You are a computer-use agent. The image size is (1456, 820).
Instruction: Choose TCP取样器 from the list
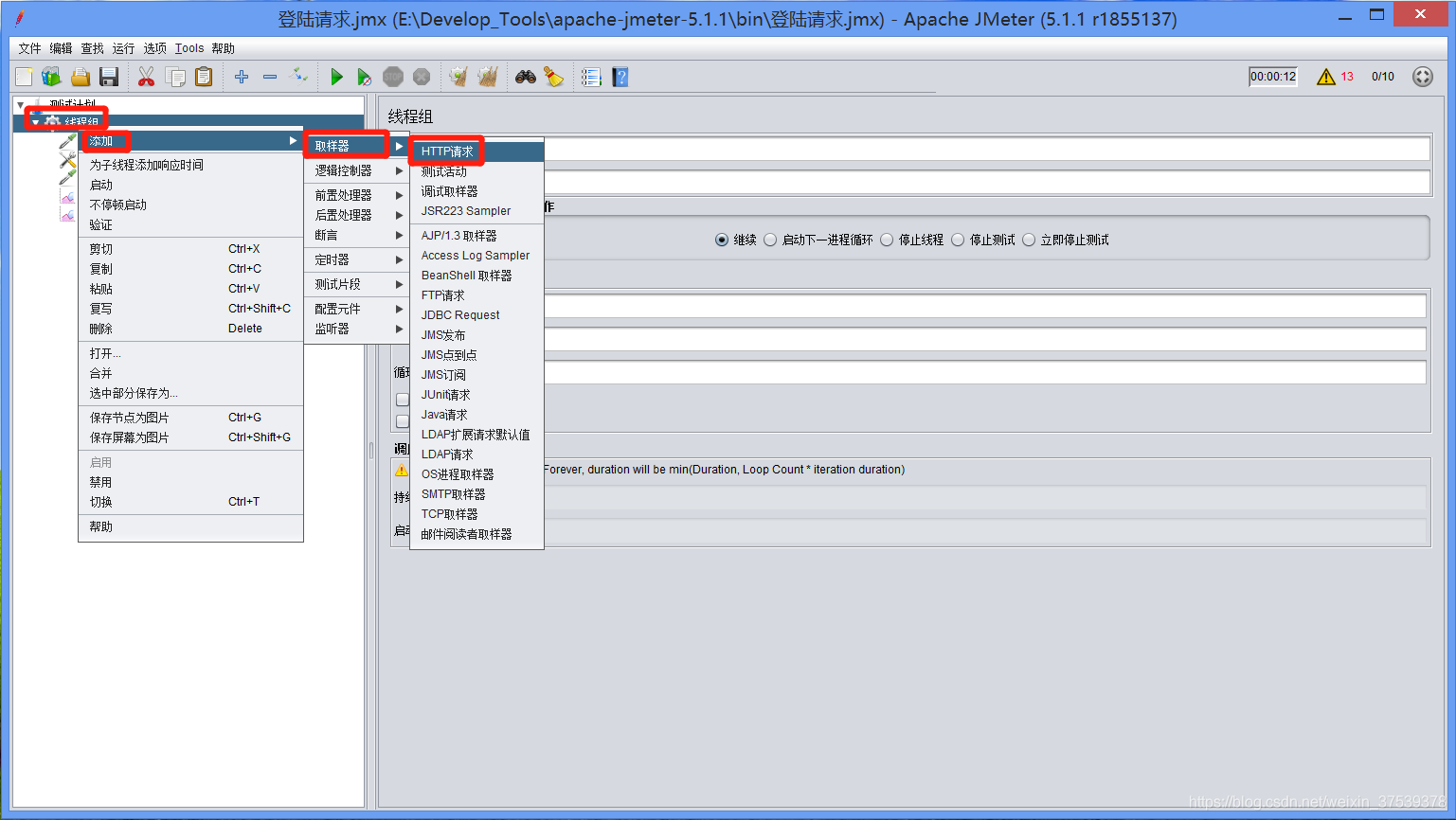point(477,514)
